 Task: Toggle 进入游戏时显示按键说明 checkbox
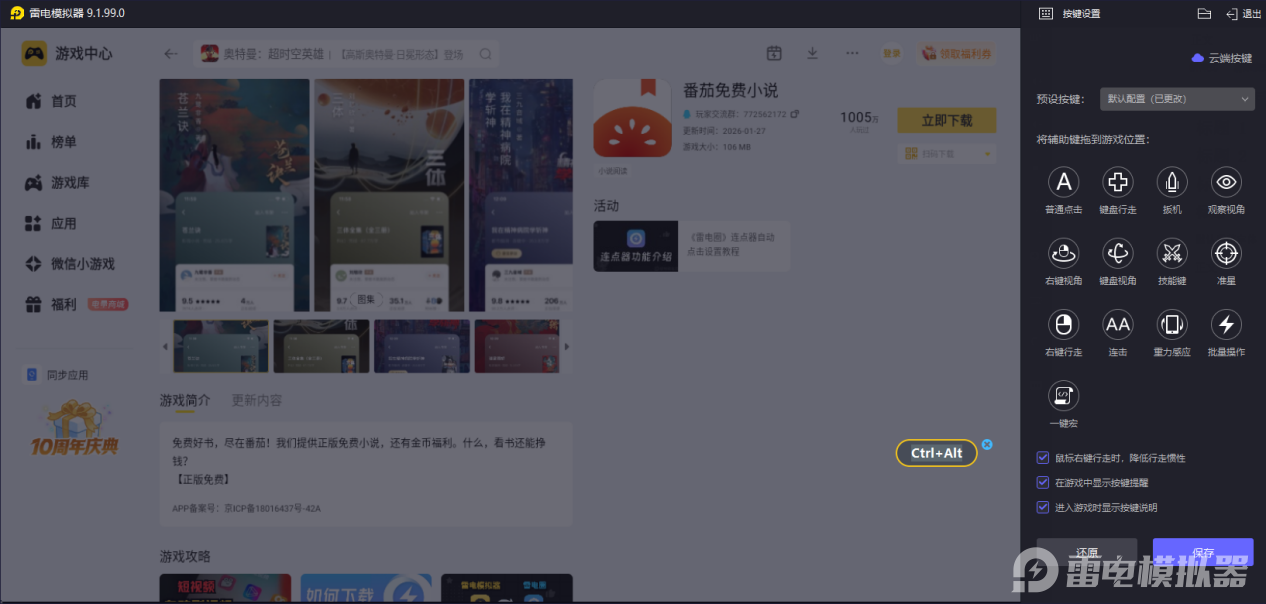pos(1043,507)
